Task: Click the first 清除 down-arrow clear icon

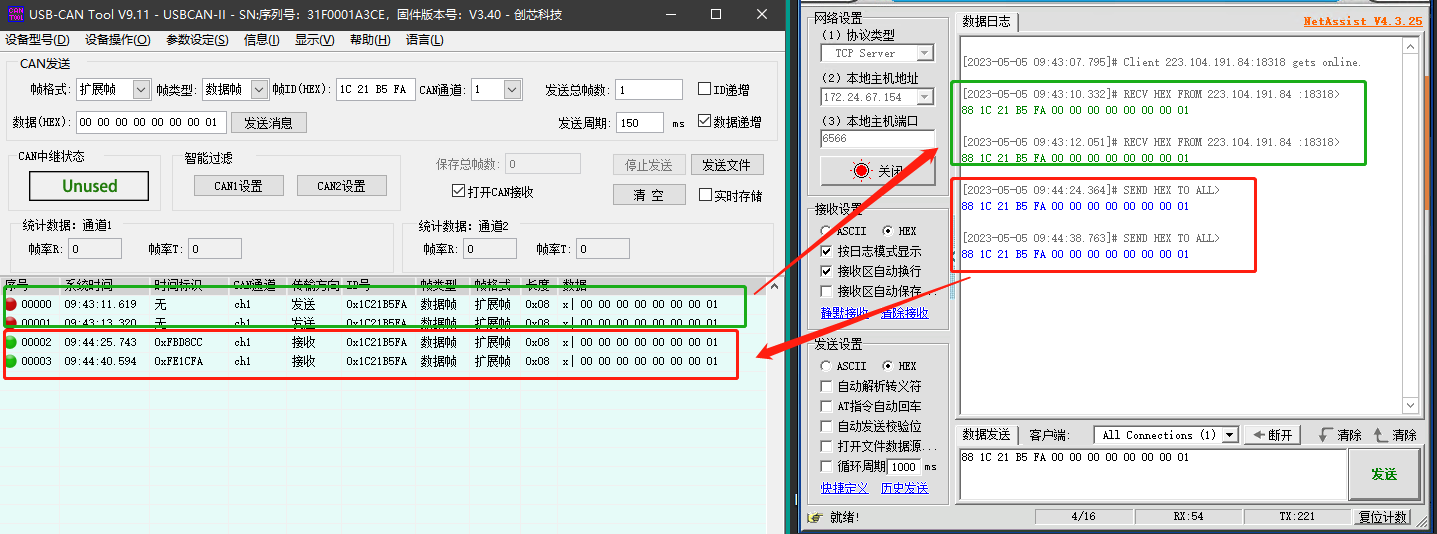Action: coord(1326,435)
